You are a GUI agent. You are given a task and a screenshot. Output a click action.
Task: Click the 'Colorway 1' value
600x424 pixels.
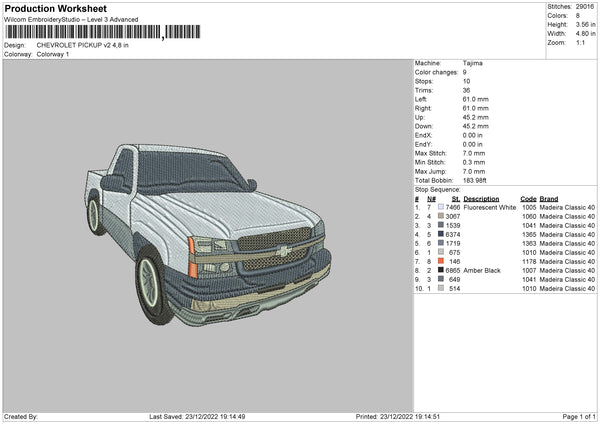53,54
